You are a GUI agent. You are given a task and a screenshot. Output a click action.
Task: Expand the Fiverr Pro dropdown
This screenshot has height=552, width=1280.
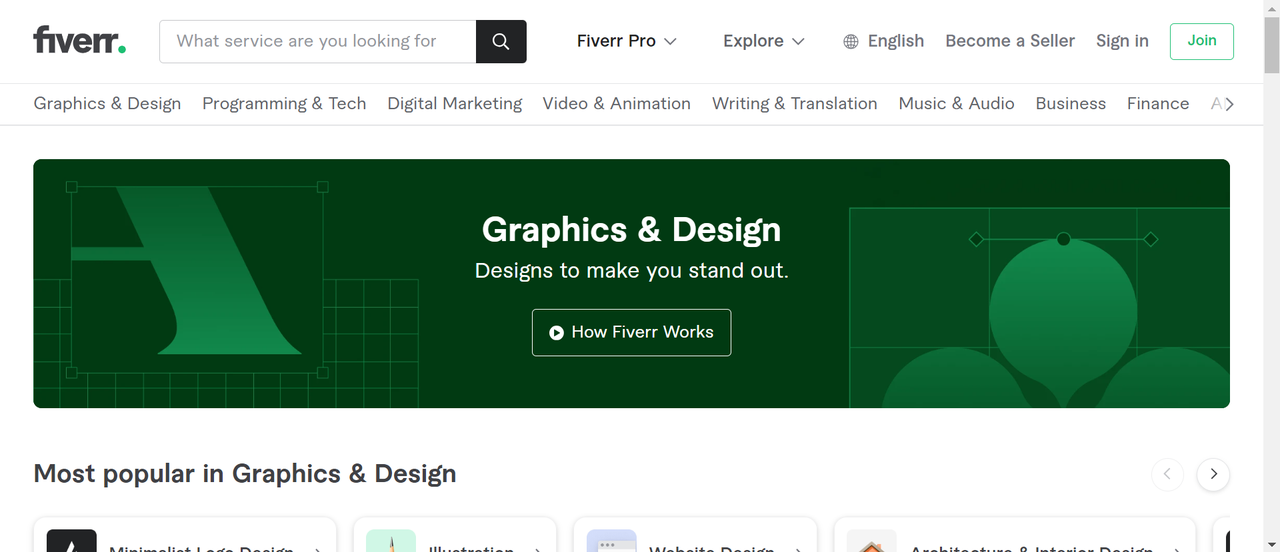tap(627, 41)
